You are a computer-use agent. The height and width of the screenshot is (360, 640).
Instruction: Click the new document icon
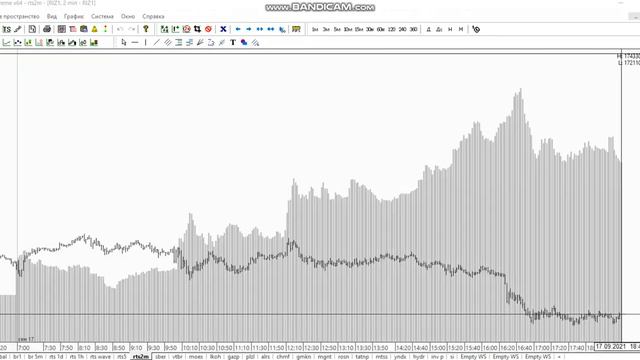pos(32,29)
